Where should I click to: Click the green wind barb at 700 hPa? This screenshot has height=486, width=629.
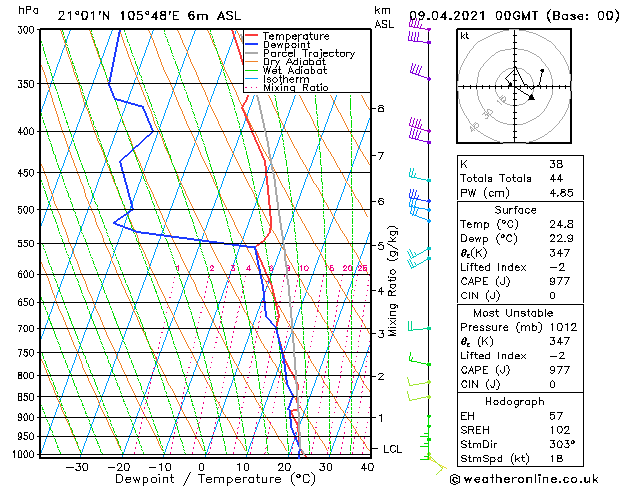(x=419, y=327)
